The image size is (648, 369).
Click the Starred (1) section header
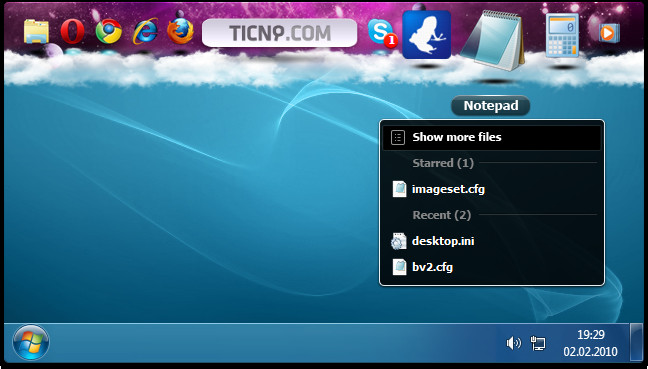(443, 163)
